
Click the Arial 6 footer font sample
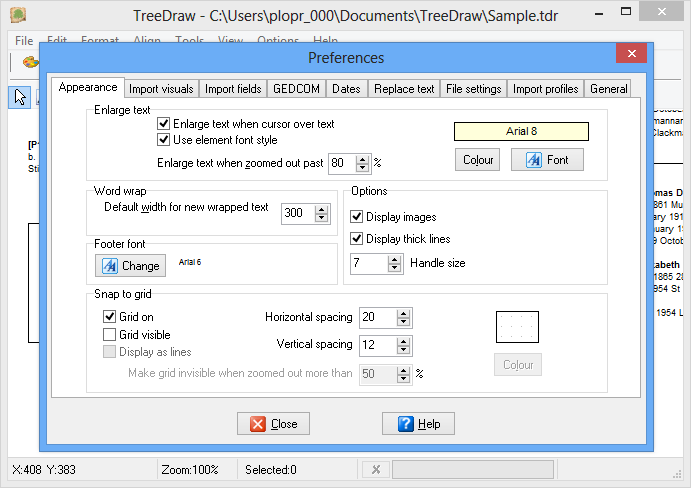click(x=190, y=262)
